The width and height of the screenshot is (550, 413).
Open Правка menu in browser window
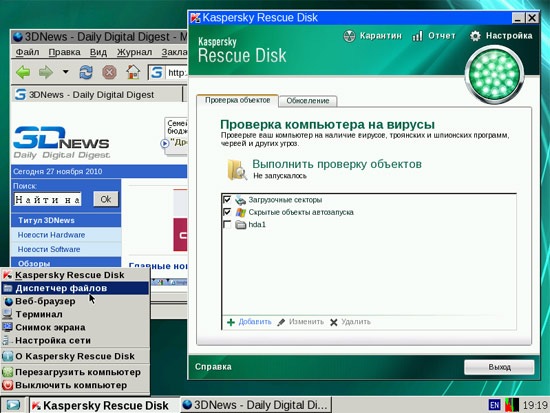(65, 52)
